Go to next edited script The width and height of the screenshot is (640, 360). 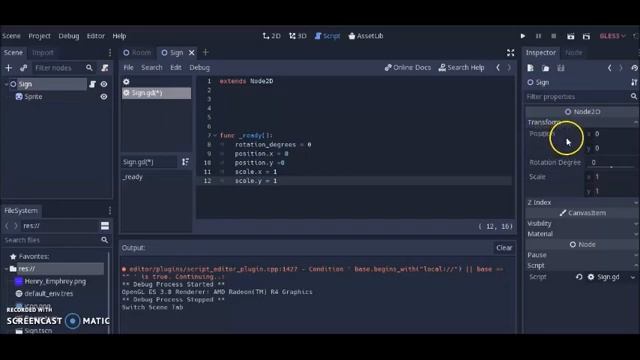[x=509, y=68]
